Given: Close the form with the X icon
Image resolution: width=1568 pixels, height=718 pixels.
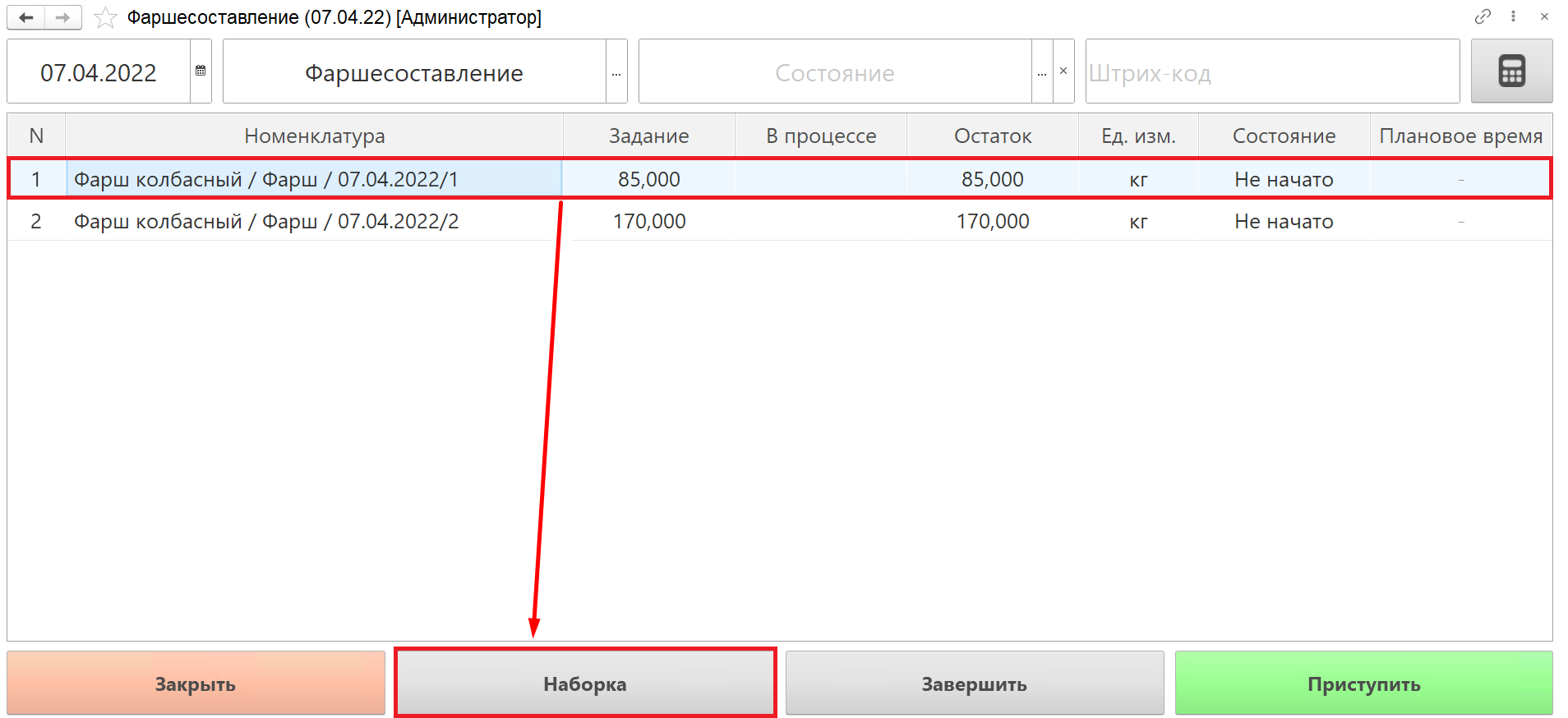Looking at the screenshot, I should click(x=1544, y=16).
